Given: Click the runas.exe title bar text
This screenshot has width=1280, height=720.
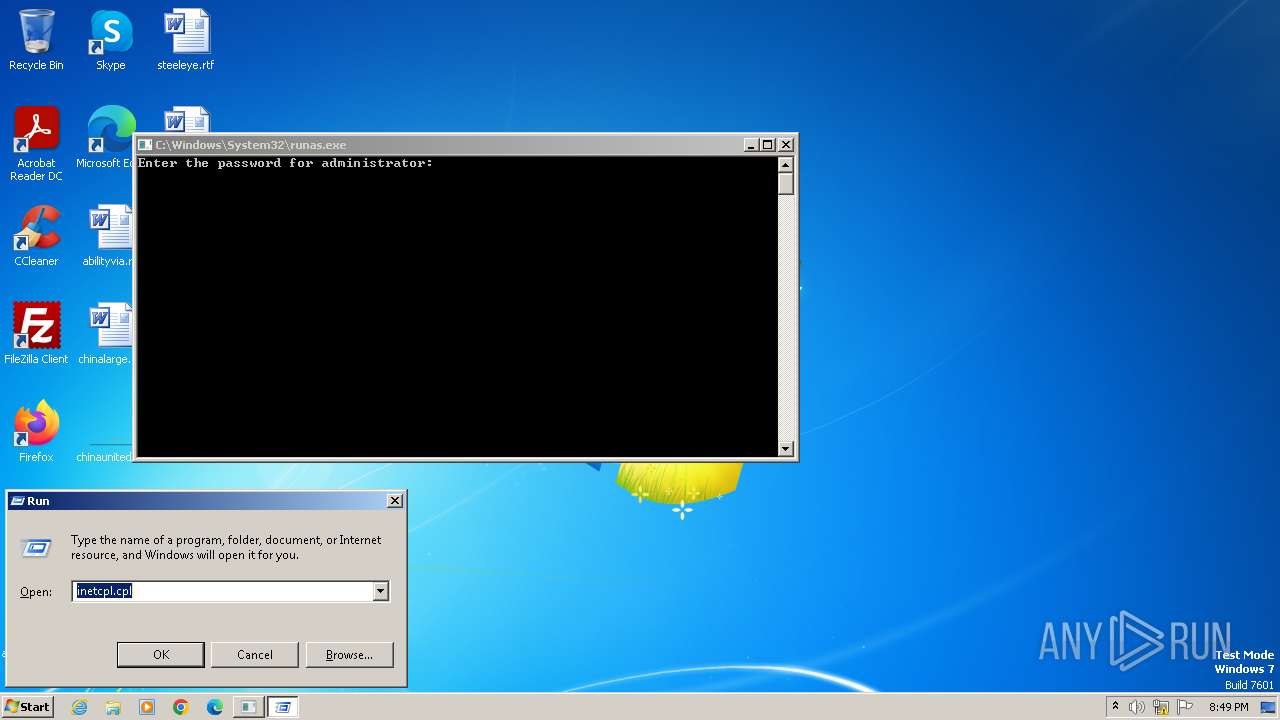Looking at the screenshot, I should tap(251, 145).
